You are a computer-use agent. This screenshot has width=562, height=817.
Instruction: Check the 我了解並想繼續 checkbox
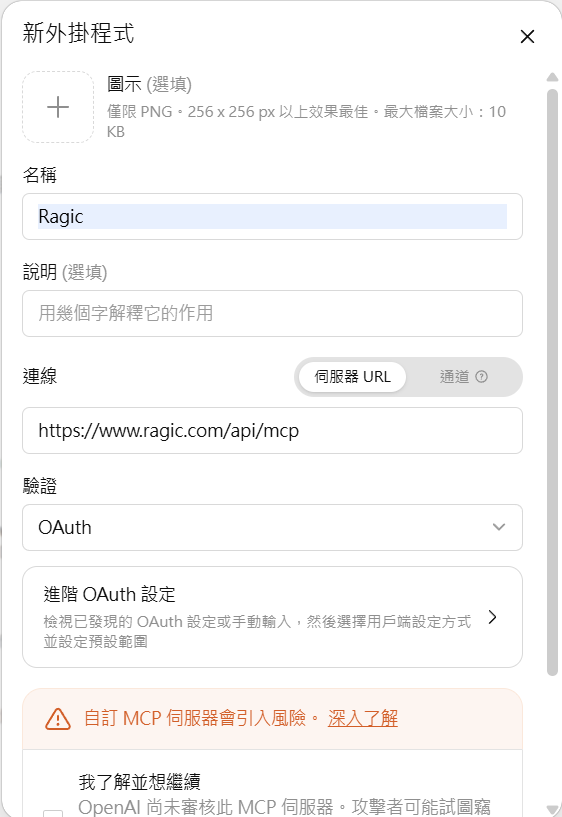pos(53,813)
